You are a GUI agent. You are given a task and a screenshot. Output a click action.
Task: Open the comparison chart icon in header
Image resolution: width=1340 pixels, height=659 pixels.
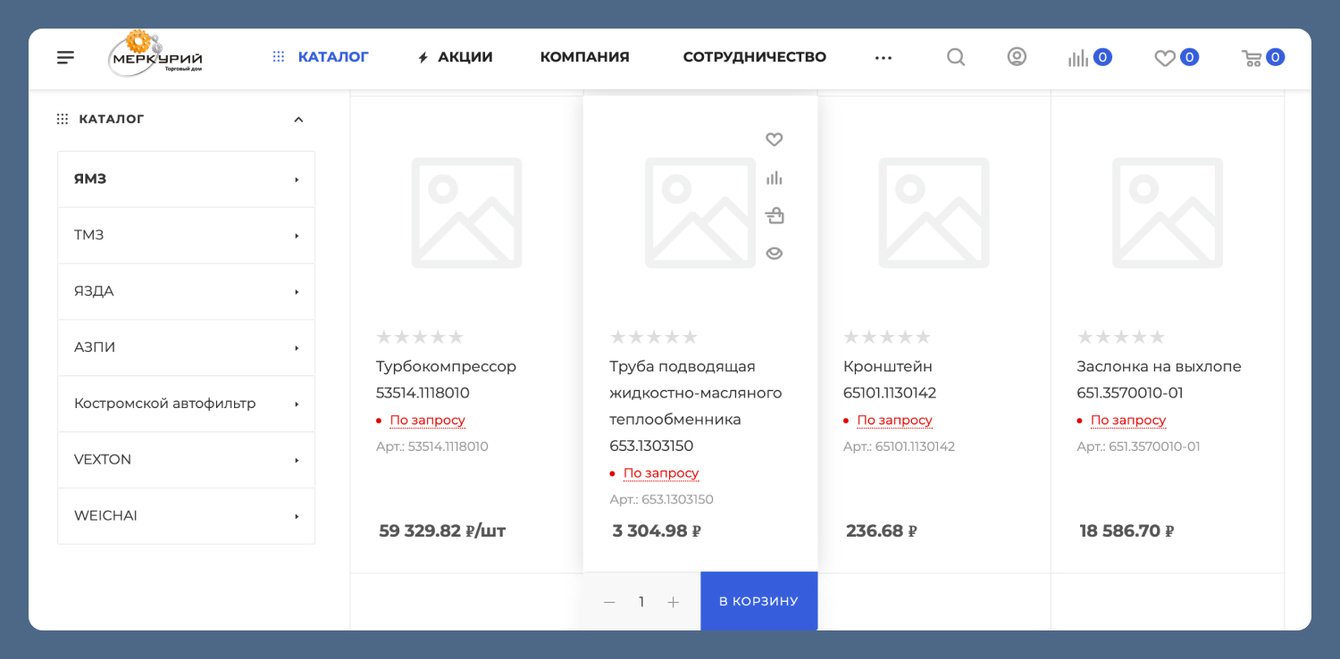tap(1078, 58)
